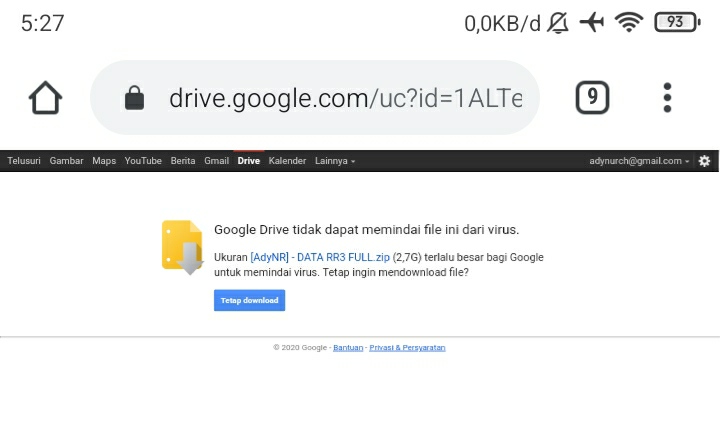Tap the © 2020 Google footer text
This screenshot has width=720, height=447.
pos(300,348)
